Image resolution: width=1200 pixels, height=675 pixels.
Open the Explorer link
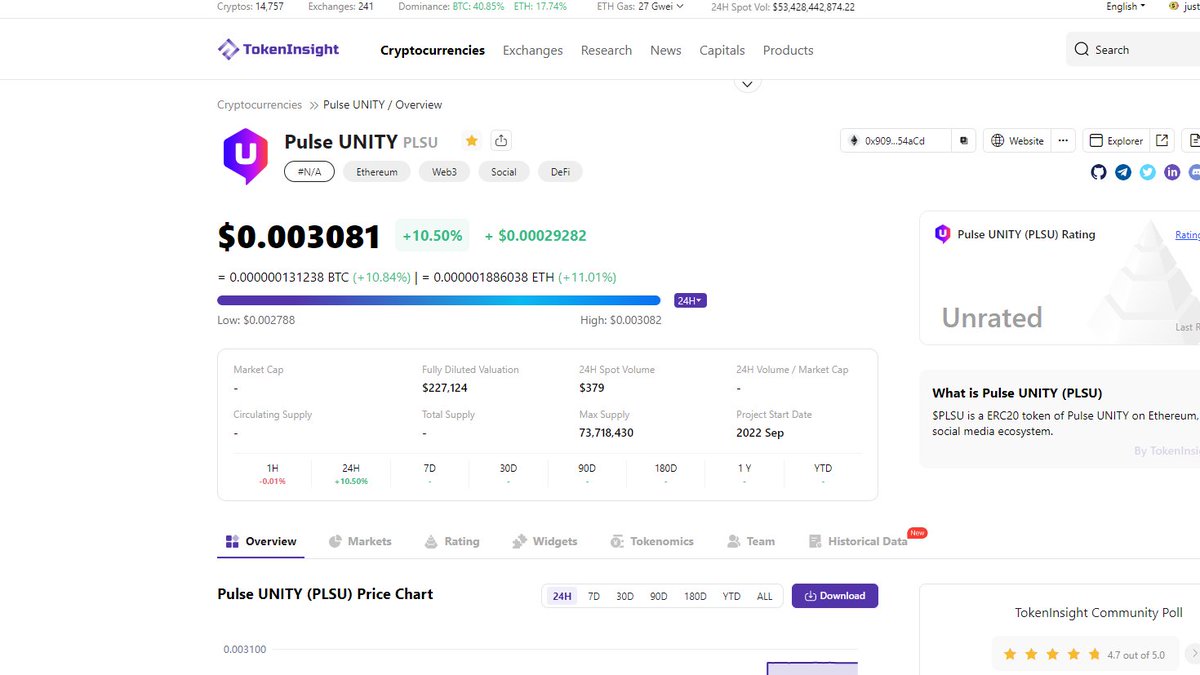(1115, 141)
